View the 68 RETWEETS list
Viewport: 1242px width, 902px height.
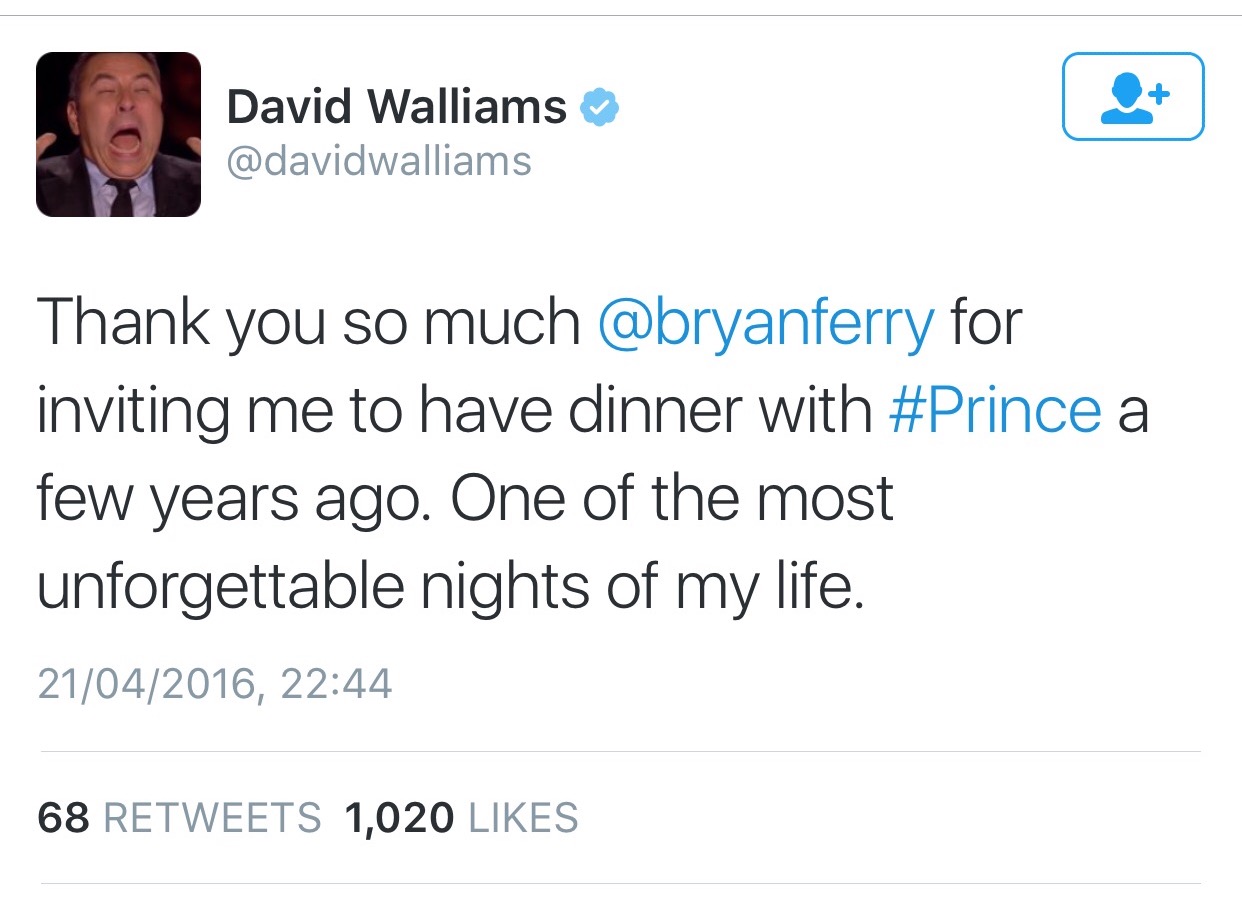180,818
